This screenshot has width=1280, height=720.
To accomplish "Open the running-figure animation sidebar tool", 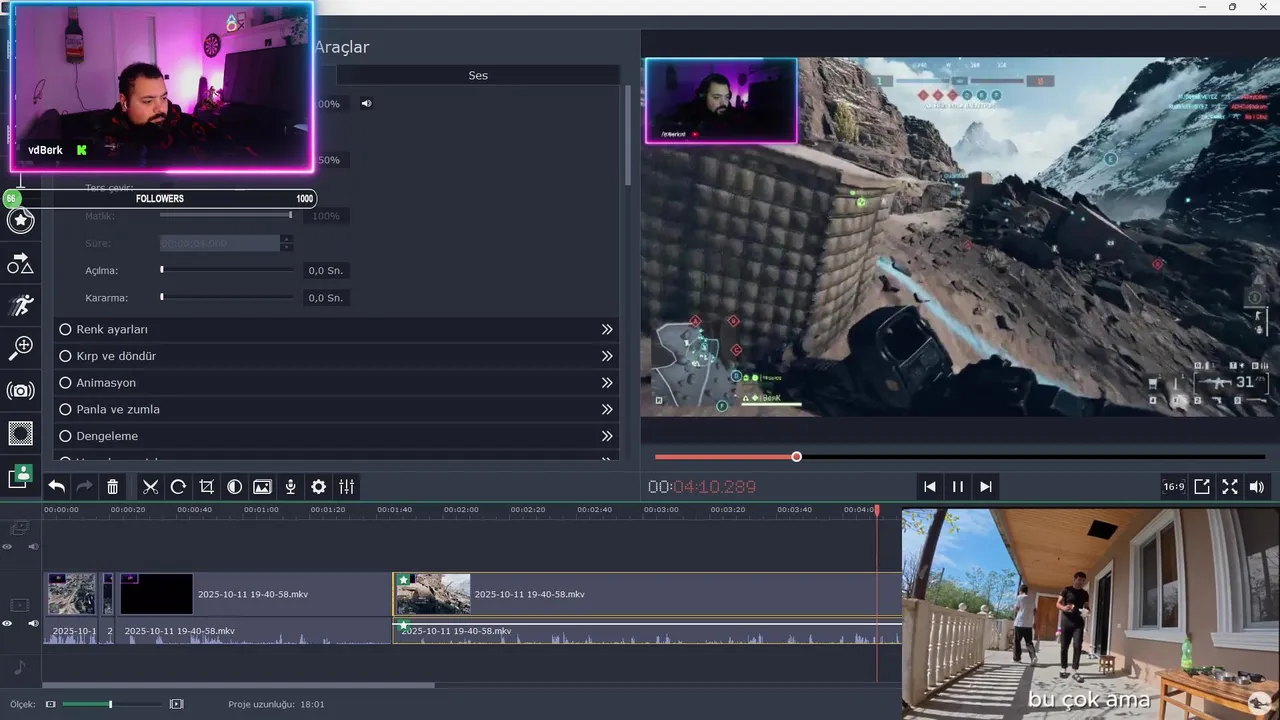I will [x=20, y=305].
